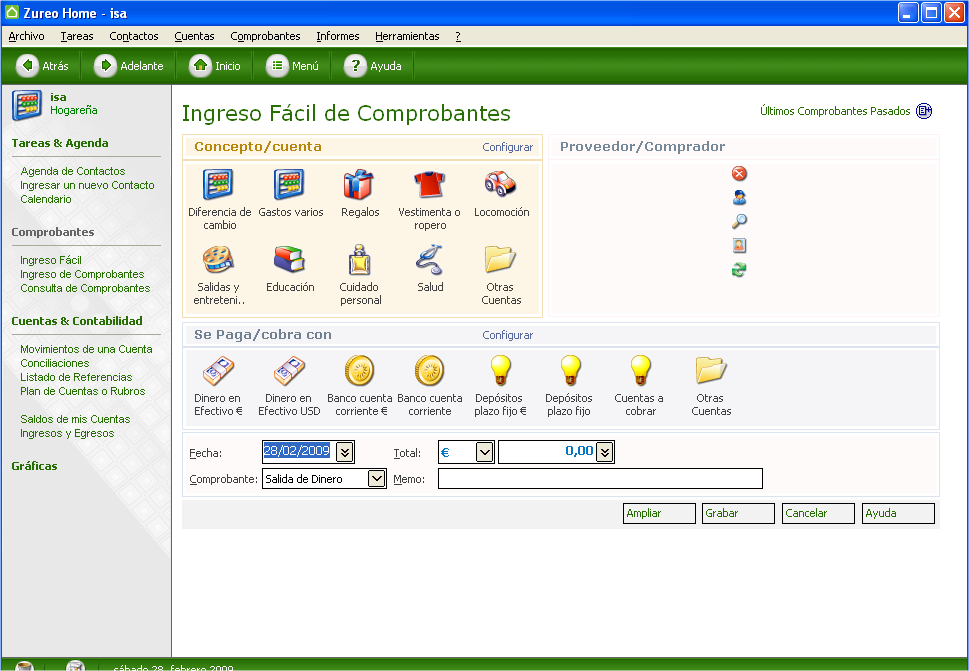
Task: Click the Ampliar button
Action: 659,513
